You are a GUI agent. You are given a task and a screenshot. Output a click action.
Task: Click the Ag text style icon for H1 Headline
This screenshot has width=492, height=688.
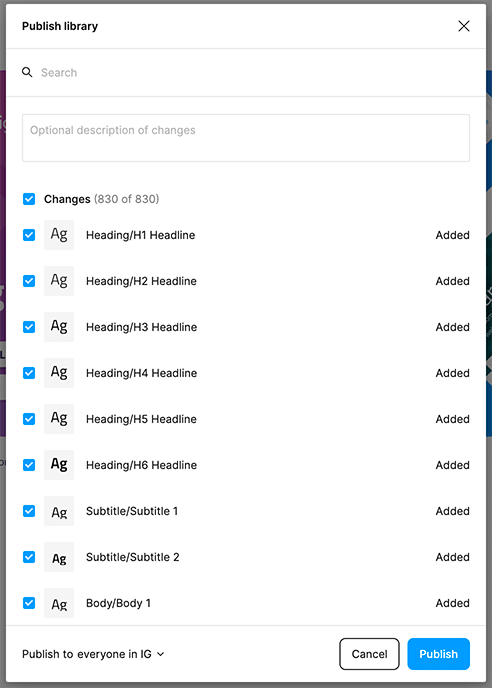[x=59, y=235]
